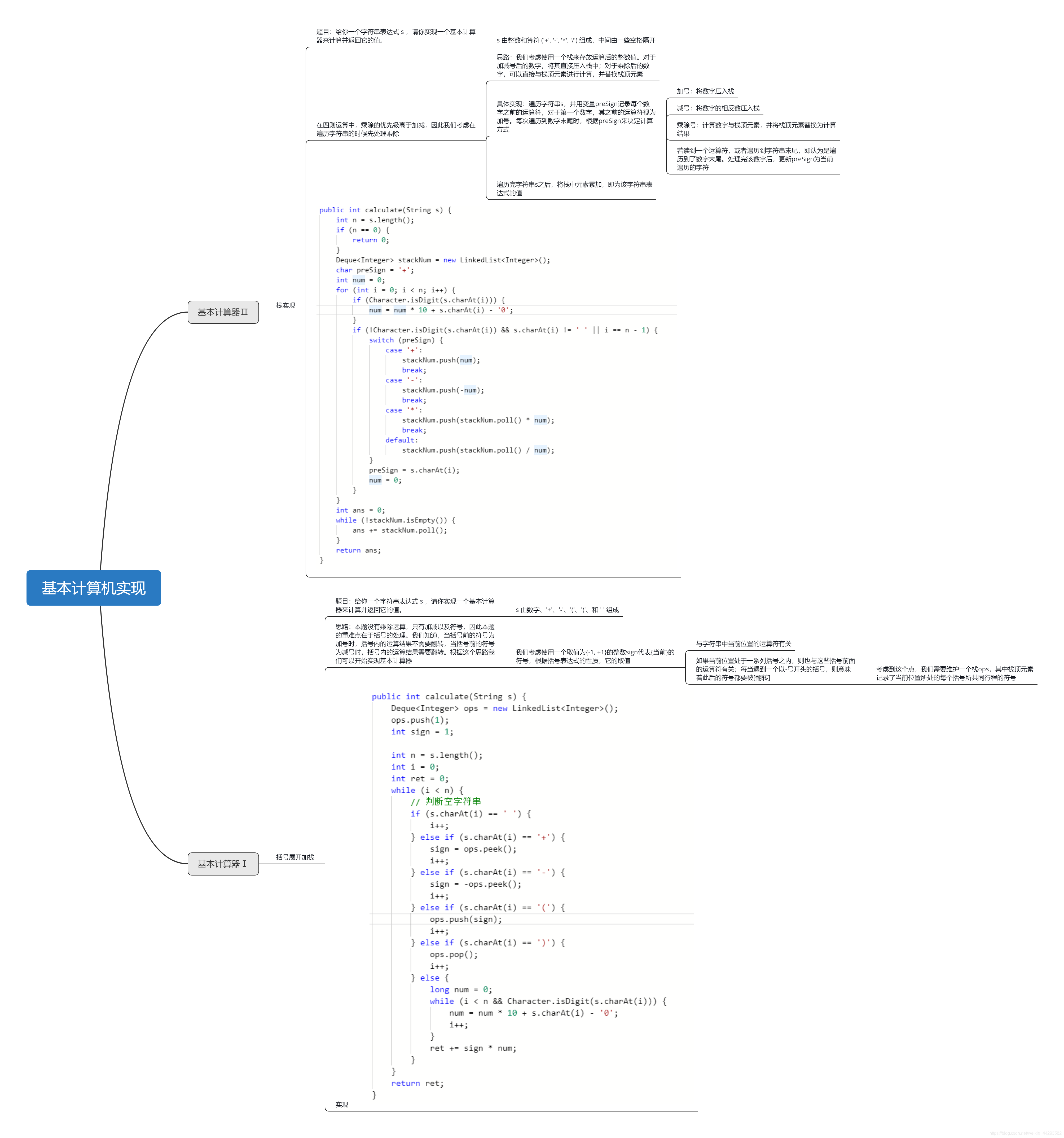This screenshot has width=1064, height=1138.
Task: Click the 栈实现 branch label
Action: tap(285, 306)
